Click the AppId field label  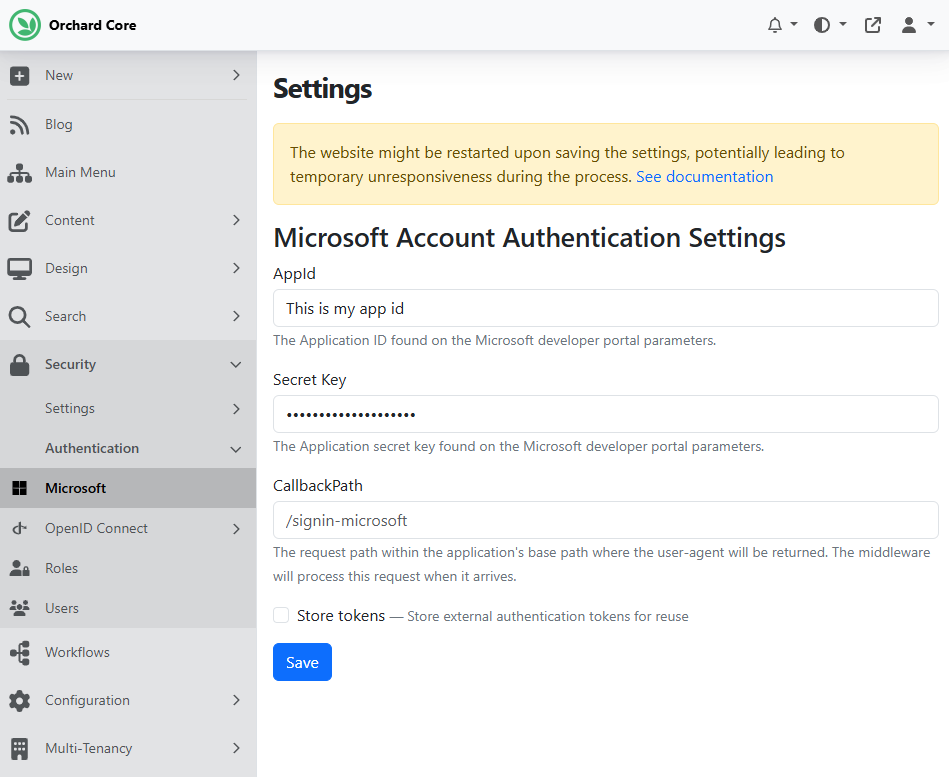tap(294, 274)
